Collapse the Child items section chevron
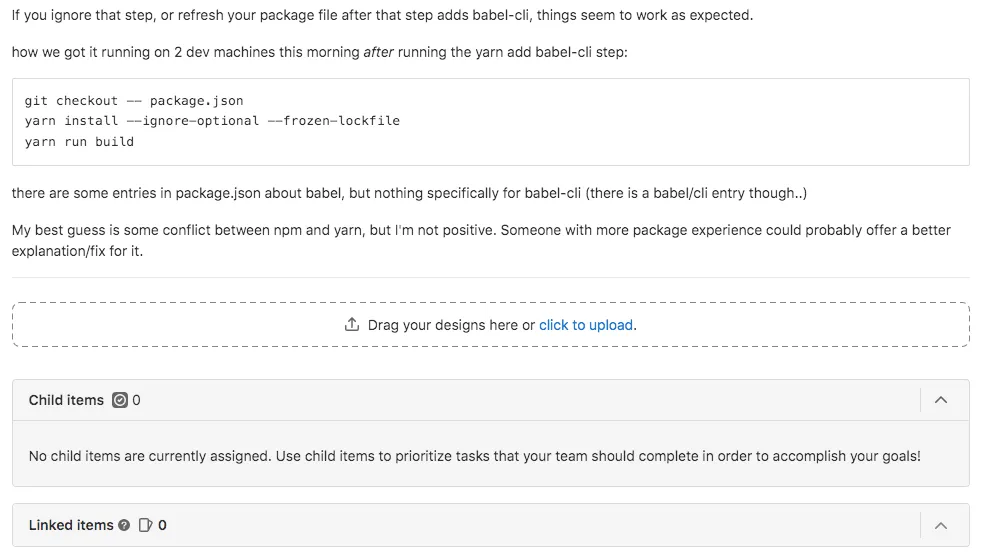The width and height of the screenshot is (982, 557). click(x=941, y=400)
